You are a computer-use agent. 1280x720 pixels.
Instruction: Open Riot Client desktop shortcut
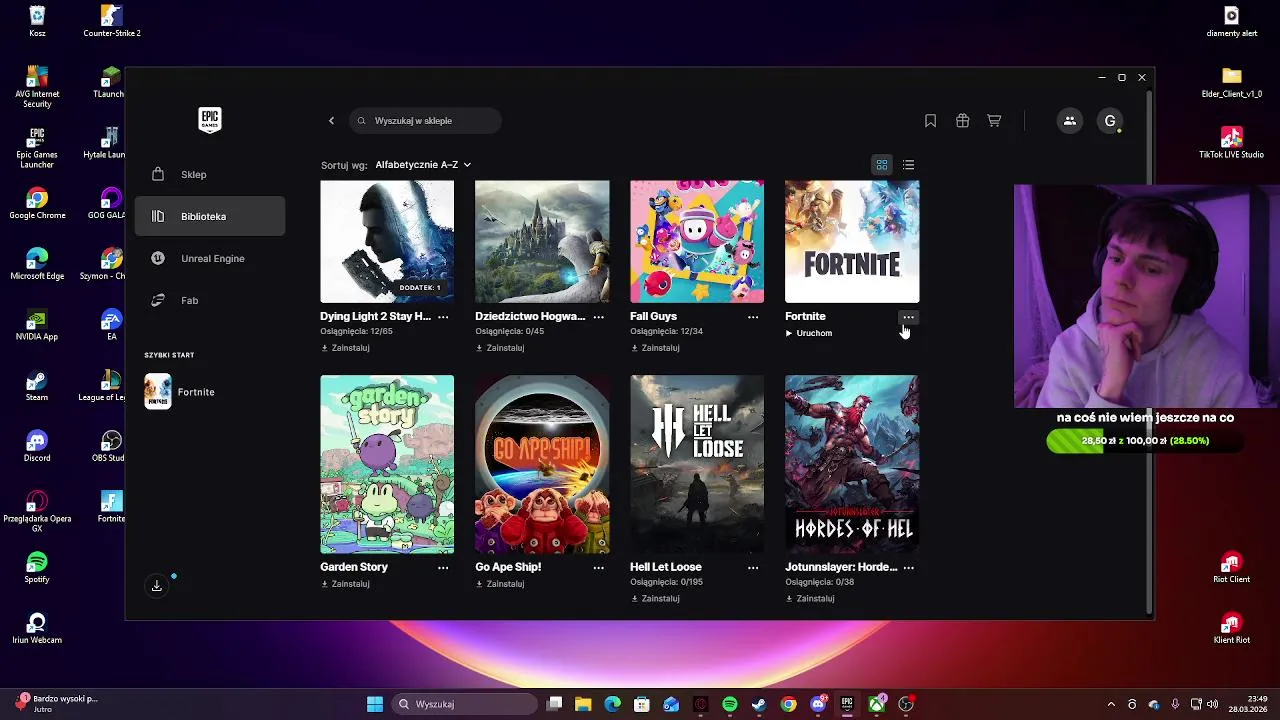[x=1231, y=568]
